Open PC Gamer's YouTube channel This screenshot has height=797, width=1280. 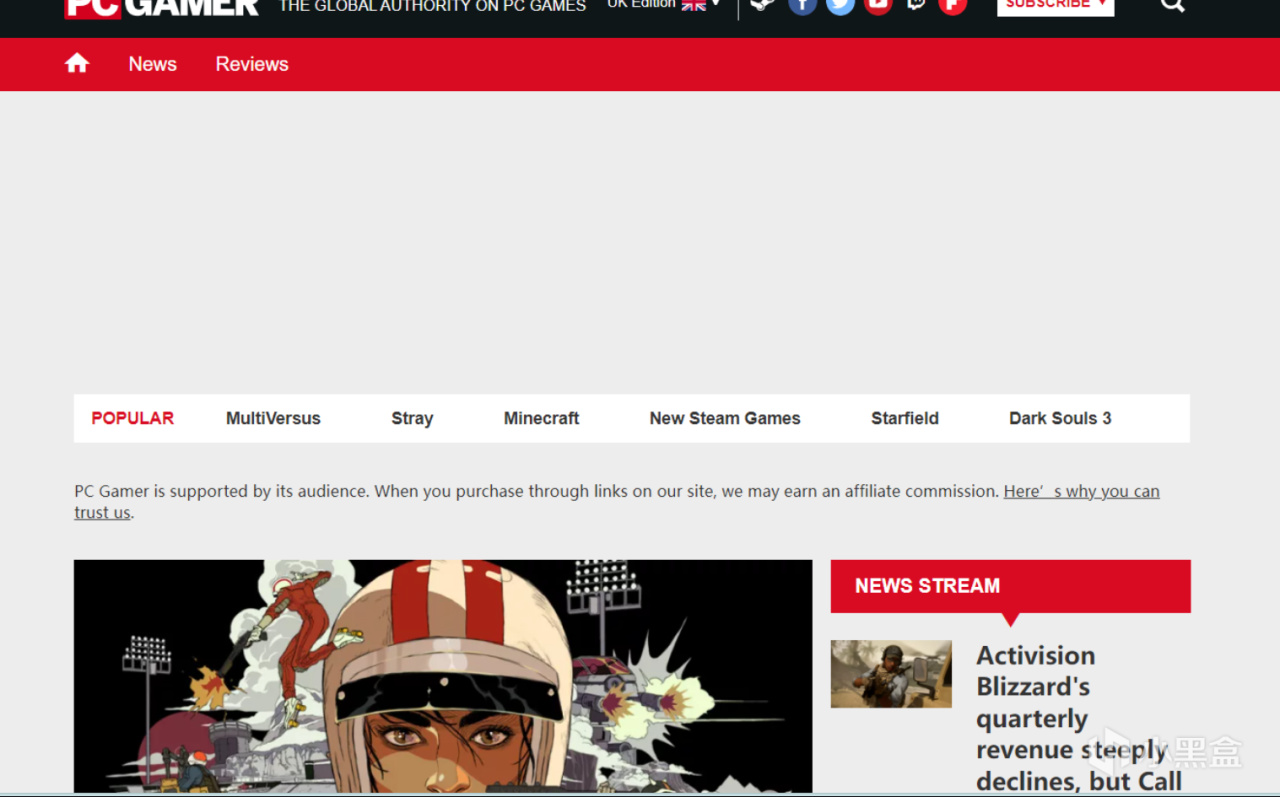(x=878, y=5)
